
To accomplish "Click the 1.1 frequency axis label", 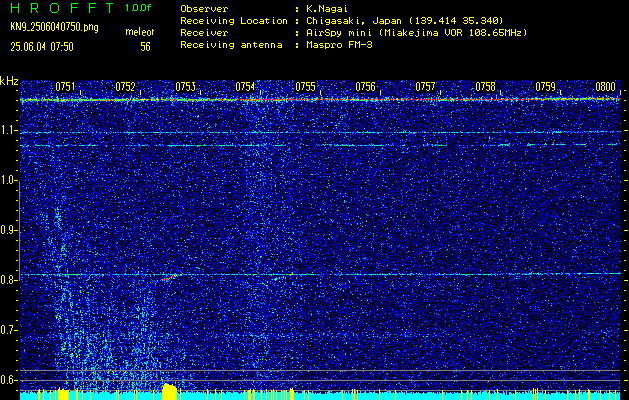I will click(x=8, y=131).
